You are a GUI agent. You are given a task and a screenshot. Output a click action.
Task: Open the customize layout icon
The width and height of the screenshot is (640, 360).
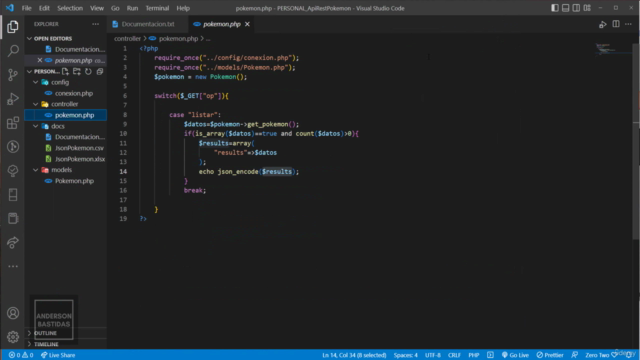click(587, 8)
